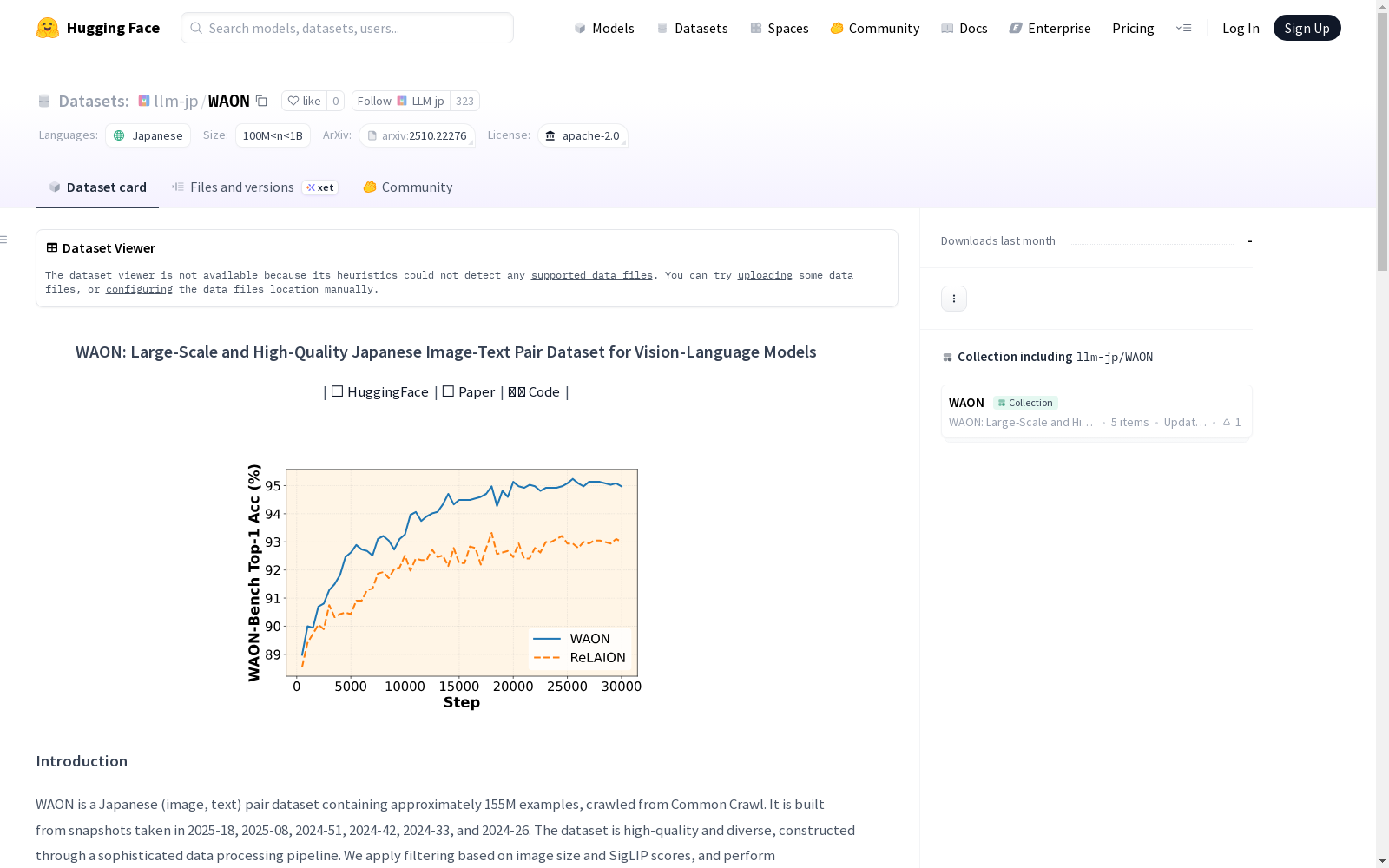The width and height of the screenshot is (1389, 868).
Task: Open the configuring link
Action: (139, 289)
